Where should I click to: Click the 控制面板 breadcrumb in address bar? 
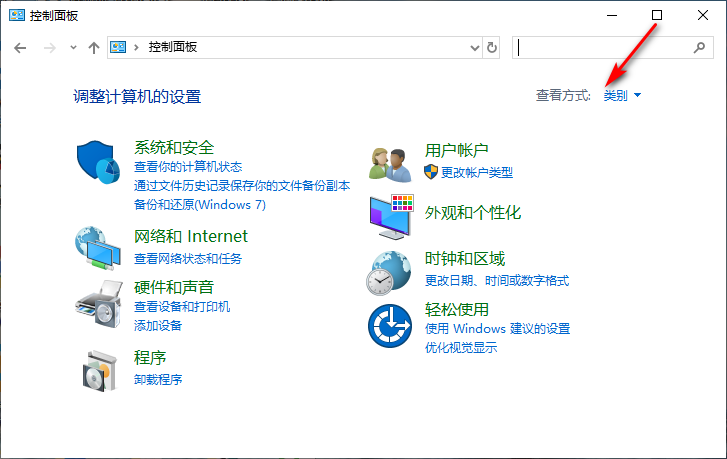(172, 47)
